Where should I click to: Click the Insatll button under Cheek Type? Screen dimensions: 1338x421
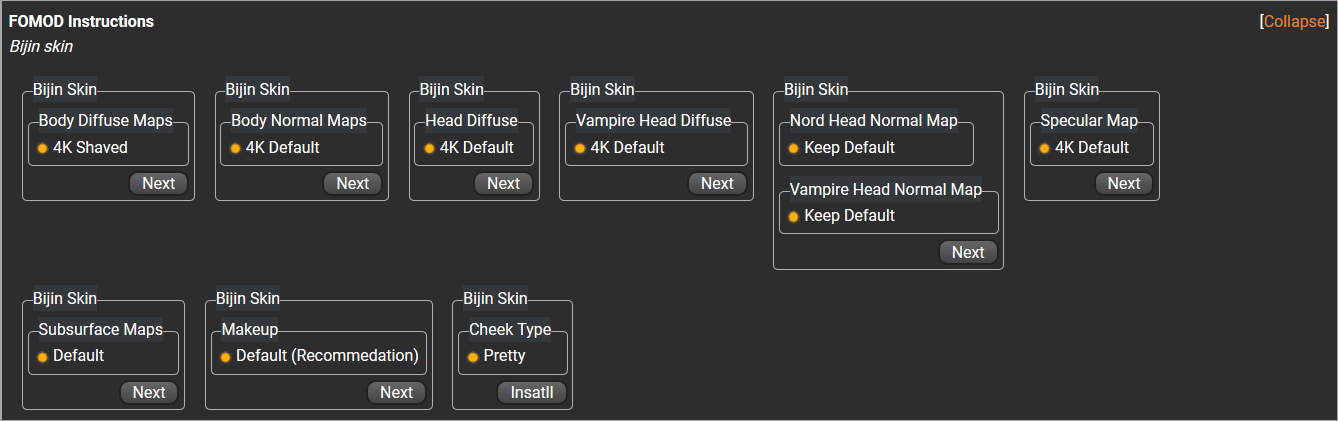pyautogui.click(x=532, y=392)
